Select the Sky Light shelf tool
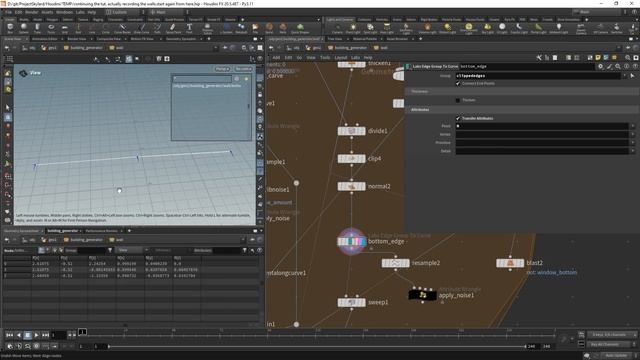The image size is (640, 360). pos(487,28)
